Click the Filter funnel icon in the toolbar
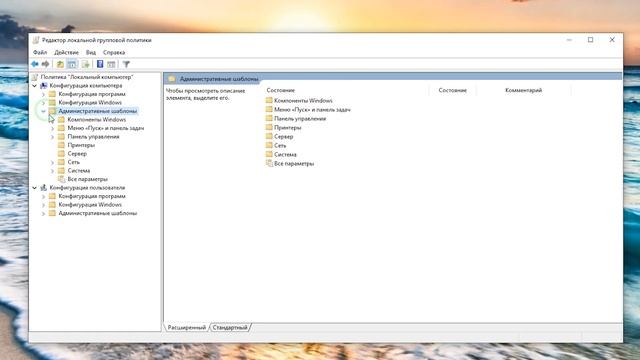Screen dimensions: 640x360 coord(126,64)
